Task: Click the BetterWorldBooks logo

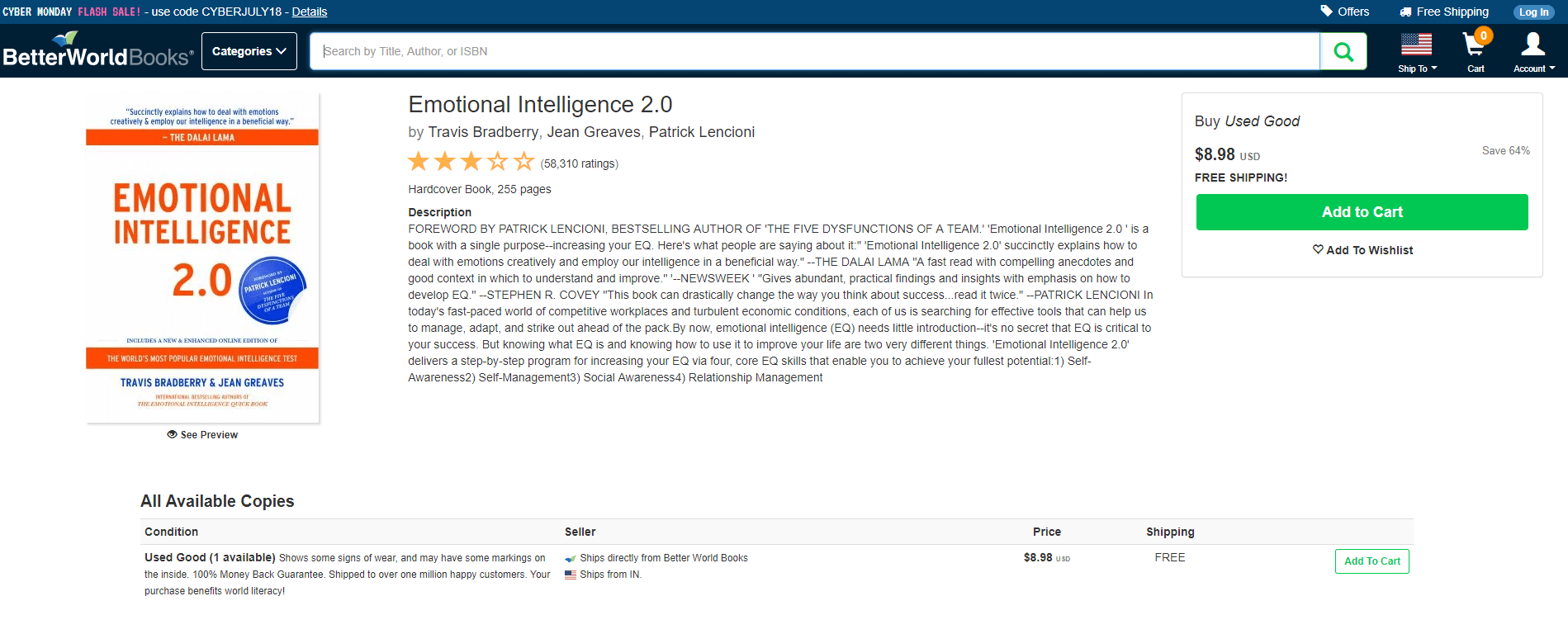Action: click(x=98, y=50)
